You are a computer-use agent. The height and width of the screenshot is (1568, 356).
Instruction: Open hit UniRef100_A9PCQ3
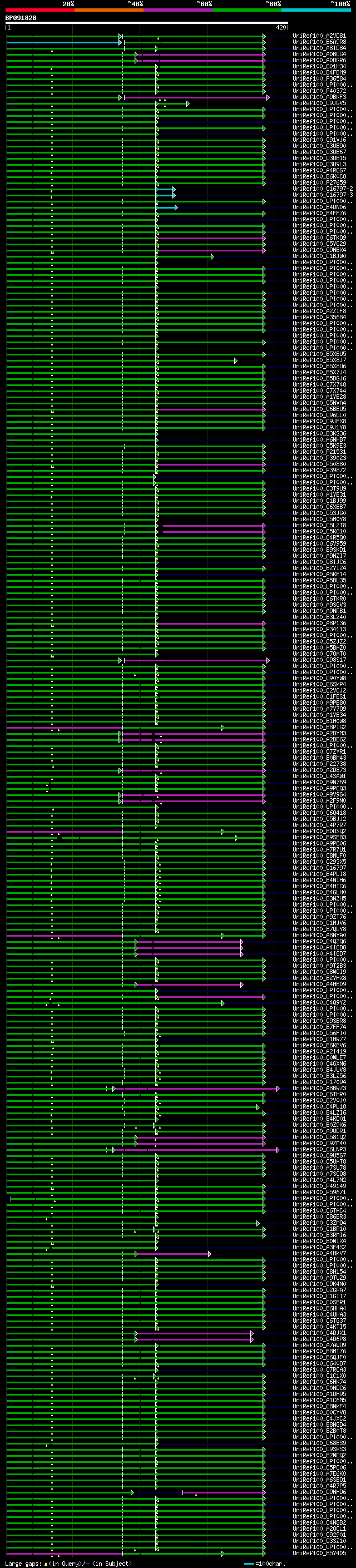click(319, 788)
